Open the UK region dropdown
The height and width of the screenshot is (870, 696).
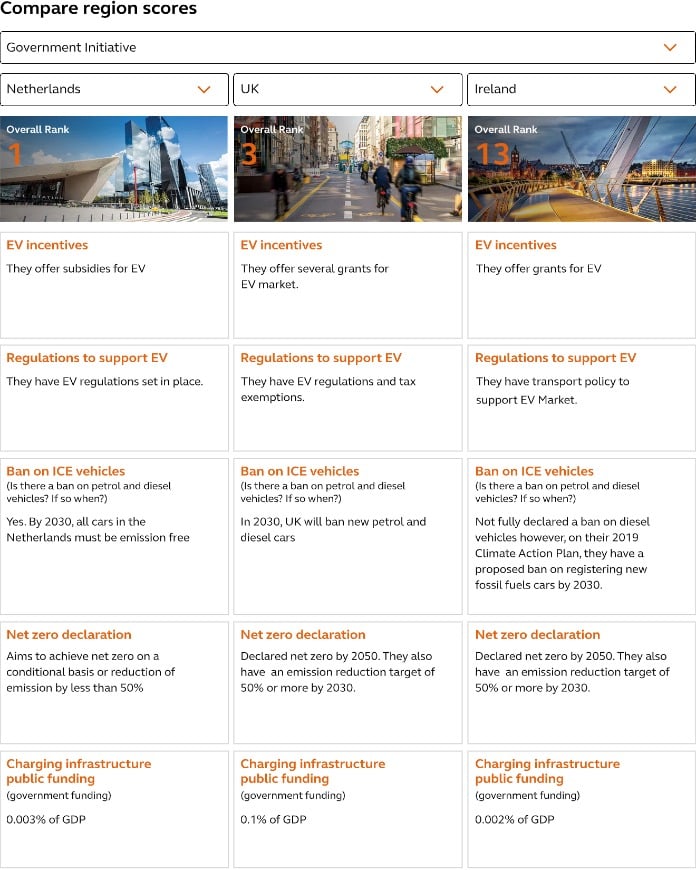(348, 89)
